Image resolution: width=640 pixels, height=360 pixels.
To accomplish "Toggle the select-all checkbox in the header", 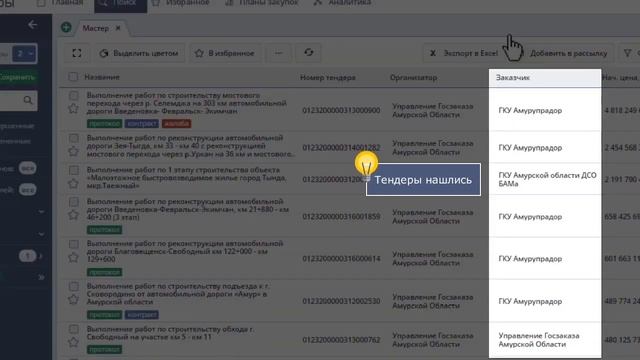I will (x=73, y=77).
